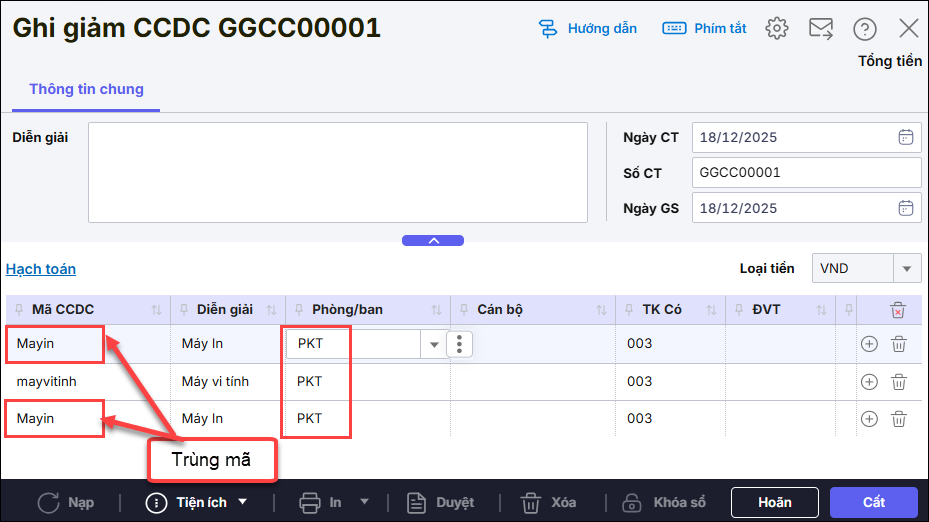Switch to Thông tin chung tab
Viewport: 929px width, 522px height.
[x=87, y=89]
